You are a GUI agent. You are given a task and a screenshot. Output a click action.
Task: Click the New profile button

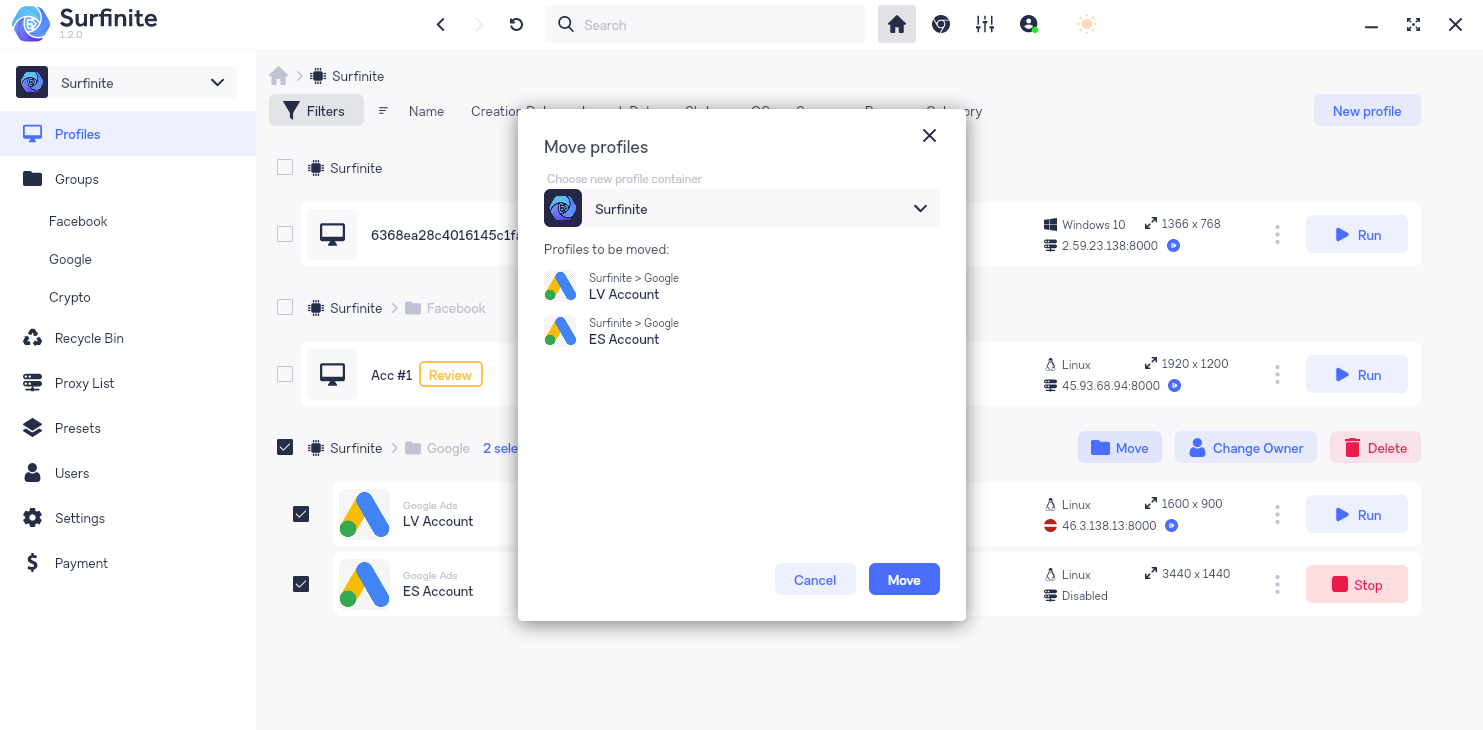[x=1367, y=111]
